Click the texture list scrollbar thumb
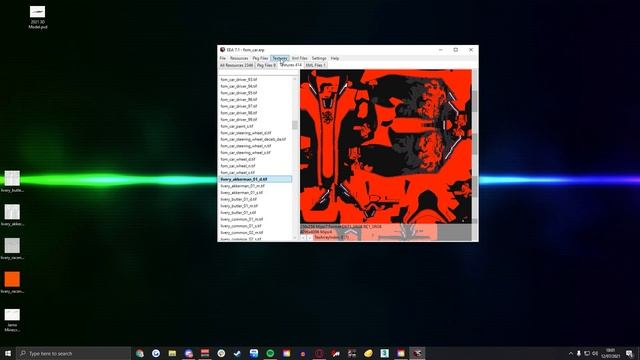The width and height of the screenshot is (640, 360). (295, 125)
